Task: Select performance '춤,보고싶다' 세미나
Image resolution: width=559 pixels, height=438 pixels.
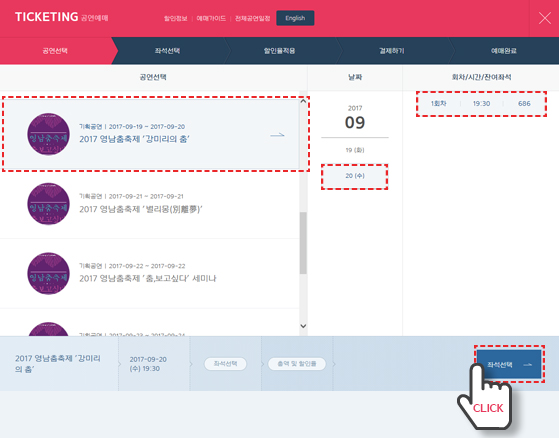Action: coord(150,273)
